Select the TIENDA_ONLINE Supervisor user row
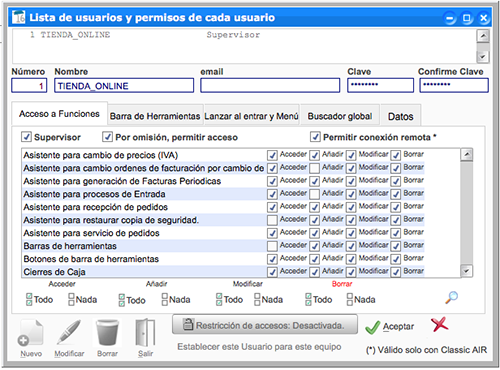This screenshot has width=500, height=370. [245, 35]
